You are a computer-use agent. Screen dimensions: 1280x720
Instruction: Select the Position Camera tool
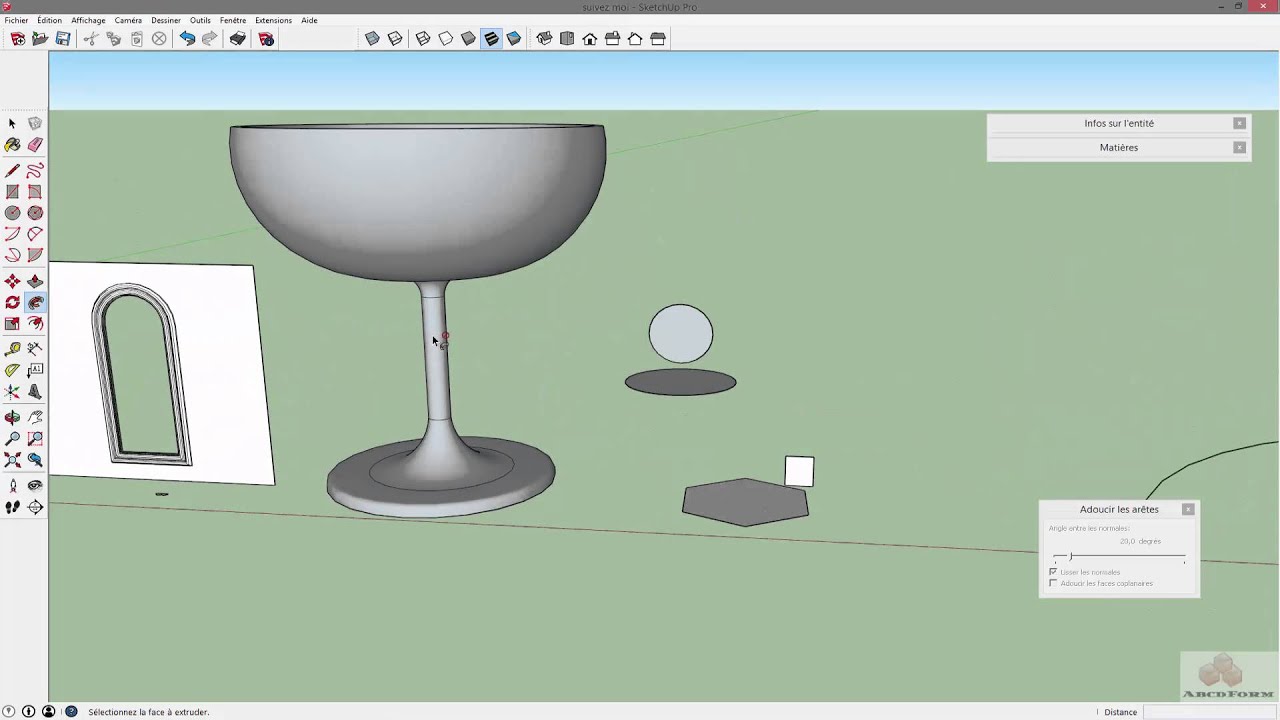pyautogui.click(x=12, y=486)
